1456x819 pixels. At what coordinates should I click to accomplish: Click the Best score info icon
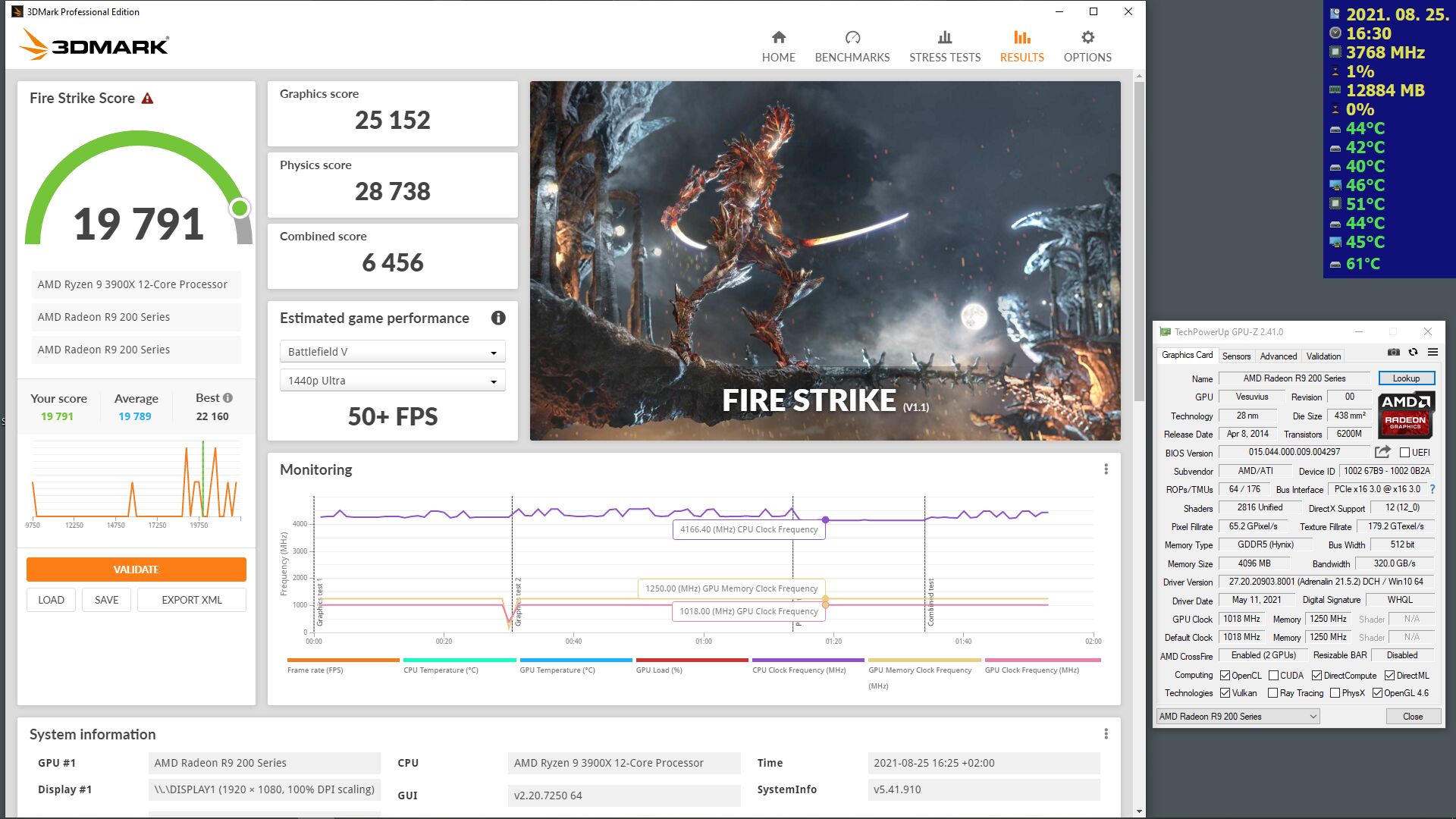tap(227, 397)
